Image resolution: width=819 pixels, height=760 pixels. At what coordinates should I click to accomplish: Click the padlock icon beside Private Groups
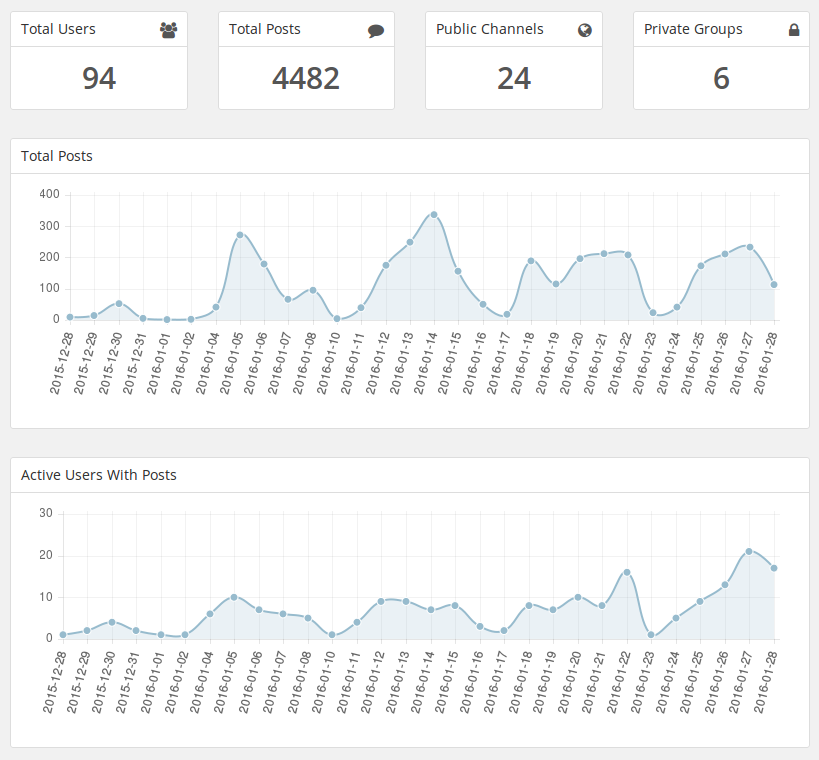(794, 30)
